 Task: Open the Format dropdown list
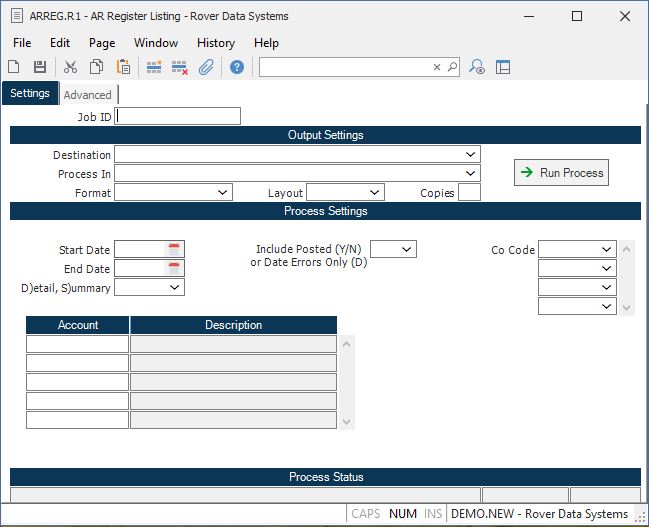click(x=222, y=193)
